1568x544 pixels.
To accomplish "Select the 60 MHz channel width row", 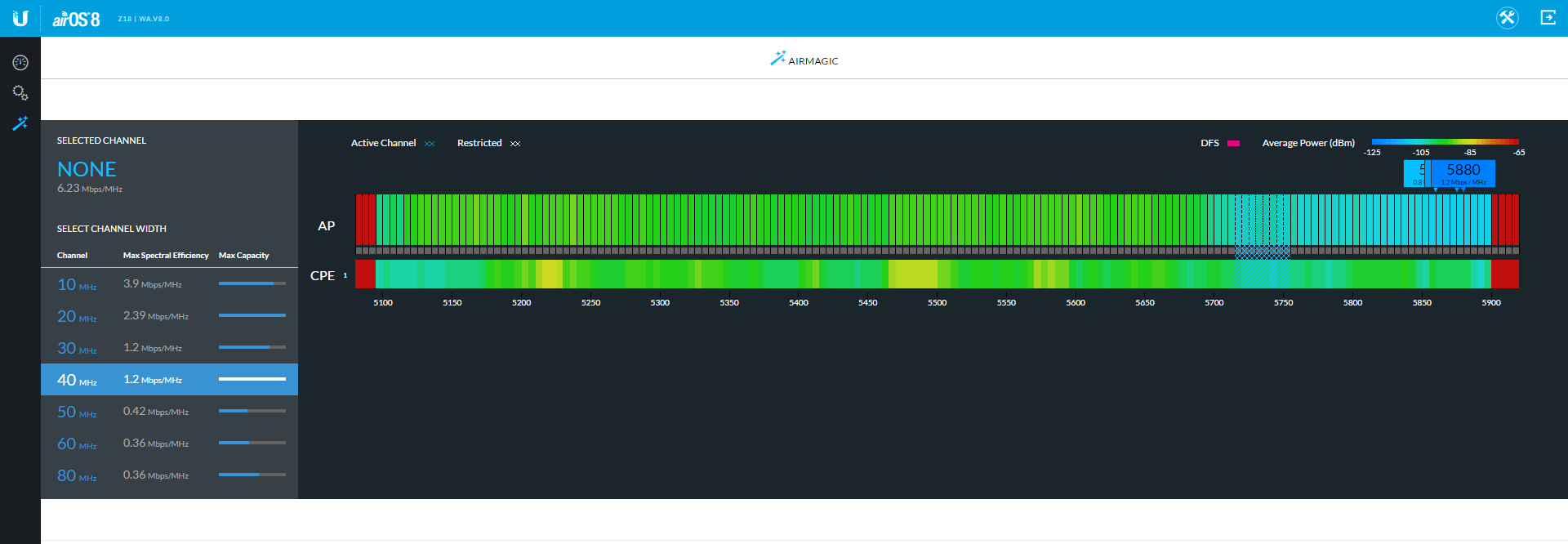I will [169, 444].
